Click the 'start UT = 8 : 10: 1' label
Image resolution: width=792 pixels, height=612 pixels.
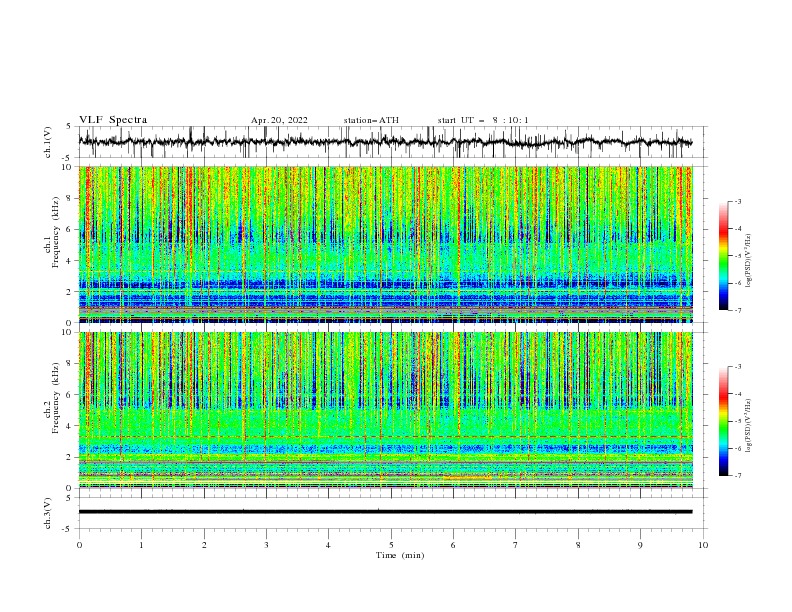483,120
